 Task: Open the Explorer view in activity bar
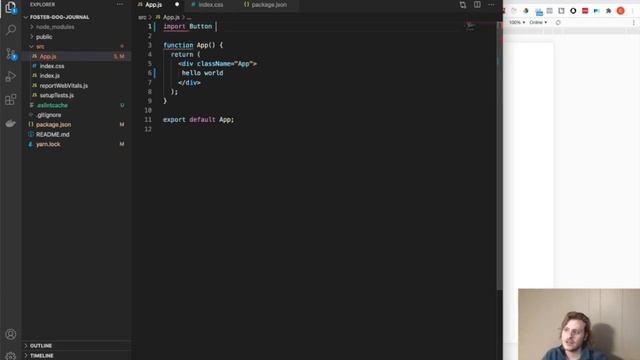coord(11,8)
